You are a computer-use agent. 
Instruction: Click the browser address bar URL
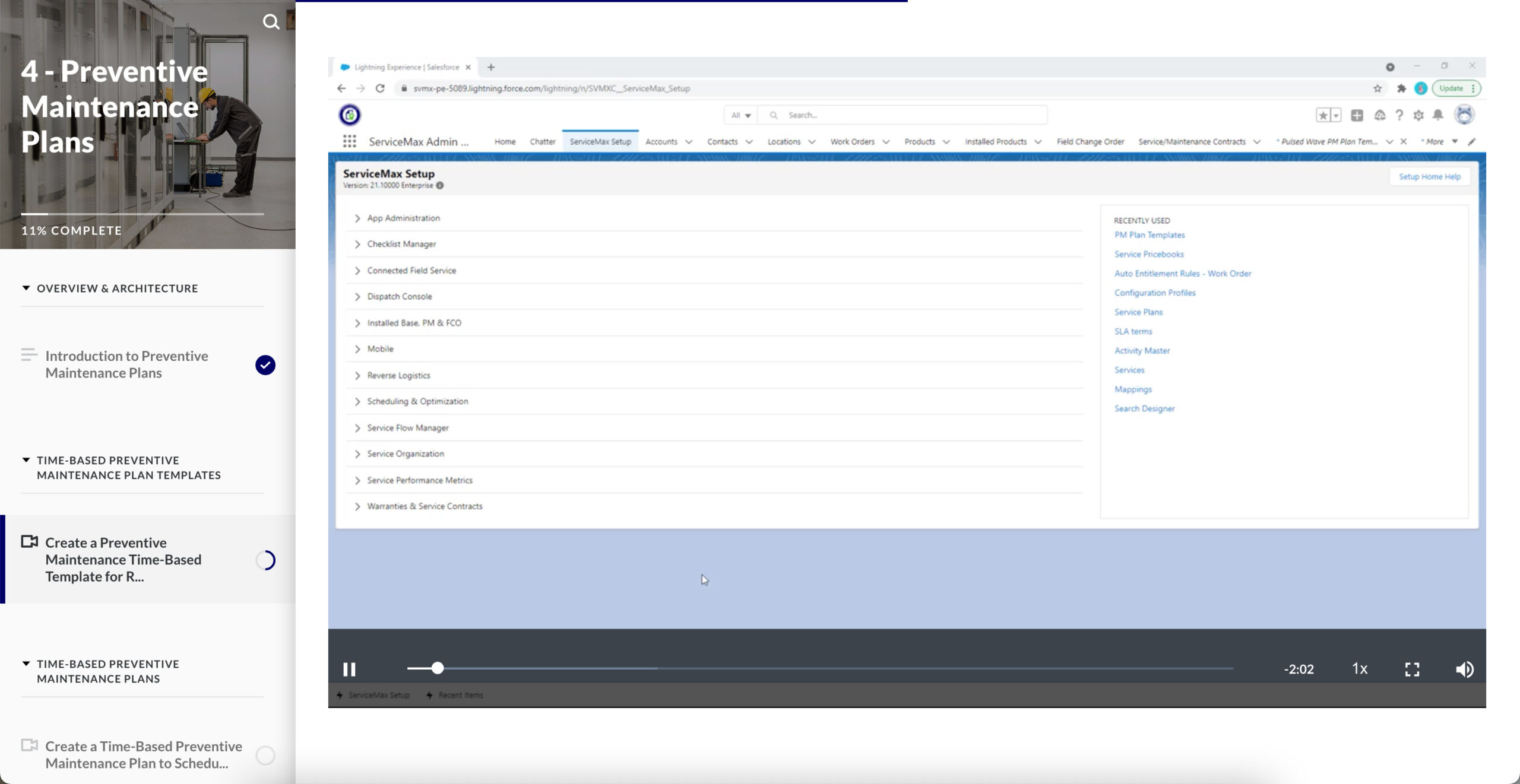point(552,88)
